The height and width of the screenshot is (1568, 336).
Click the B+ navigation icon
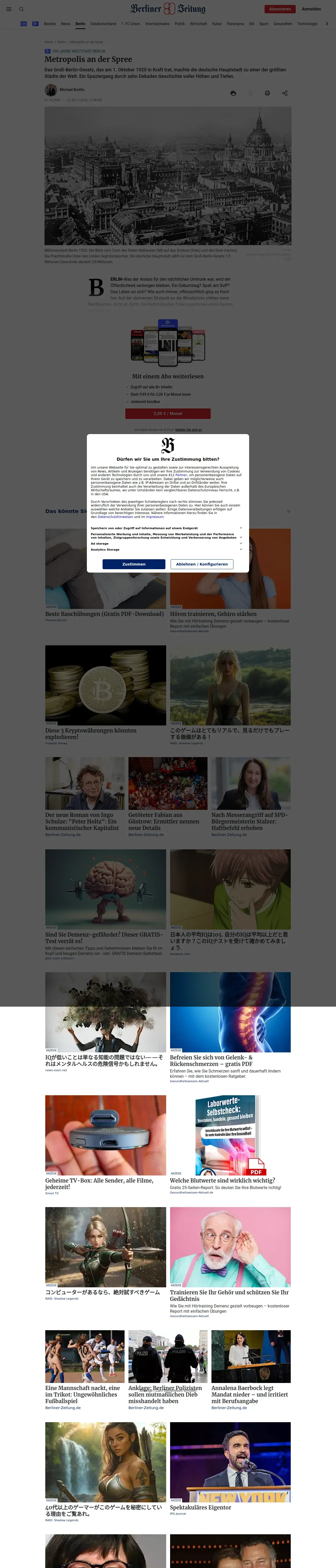pos(35,24)
